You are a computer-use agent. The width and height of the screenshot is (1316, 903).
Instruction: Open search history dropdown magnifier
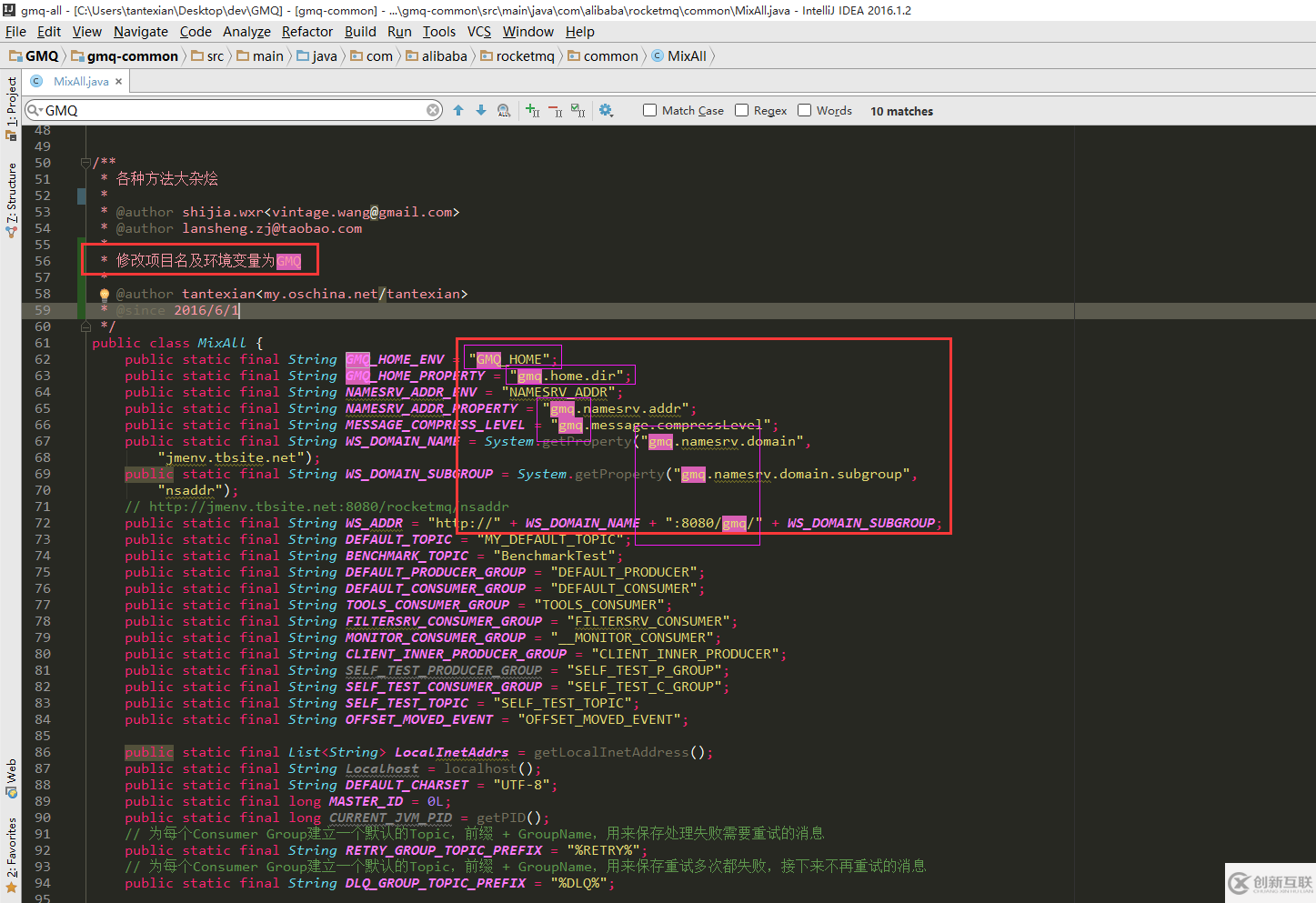[x=35, y=111]
